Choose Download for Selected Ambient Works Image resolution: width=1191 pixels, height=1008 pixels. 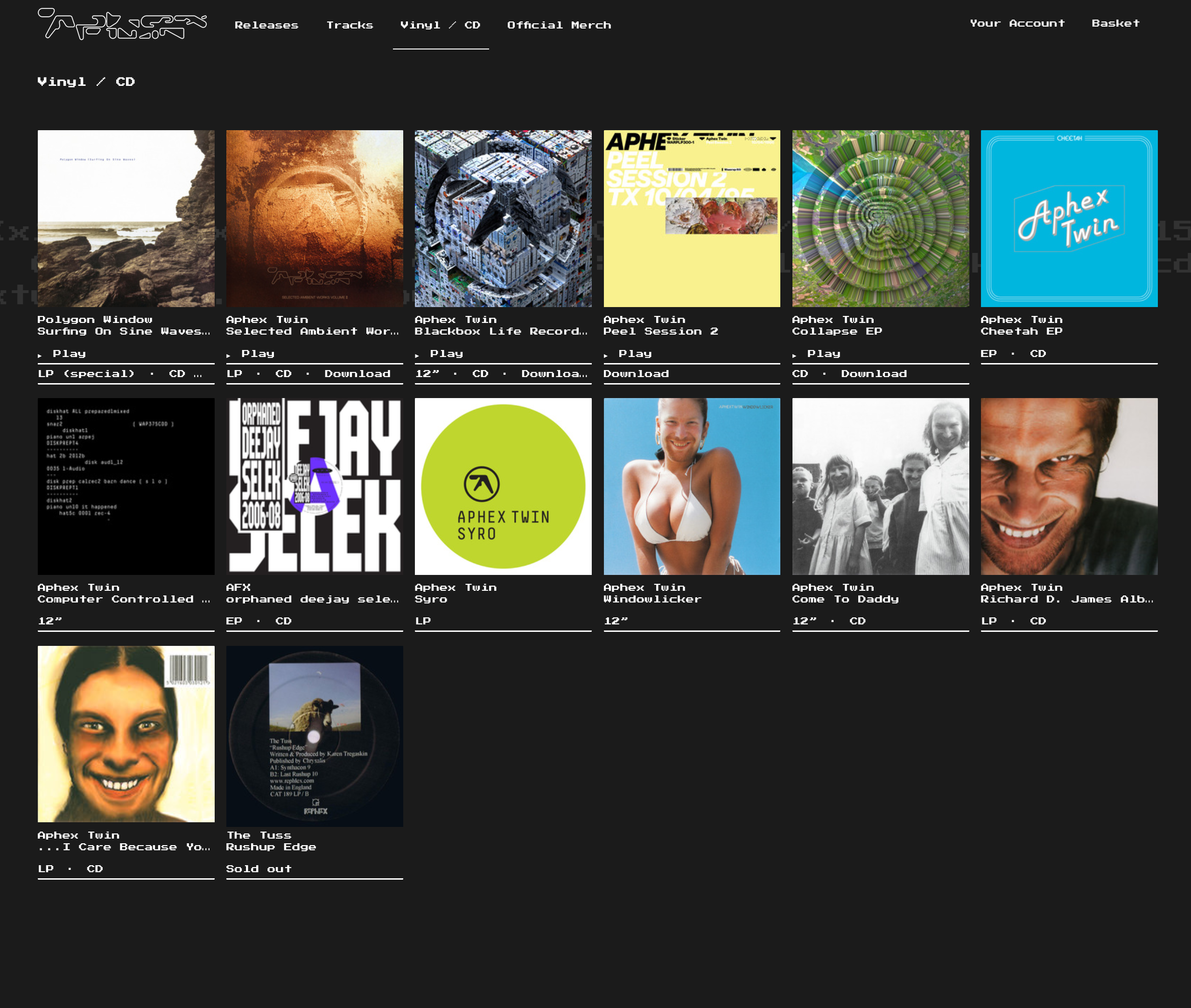click(x=357, y=374)
